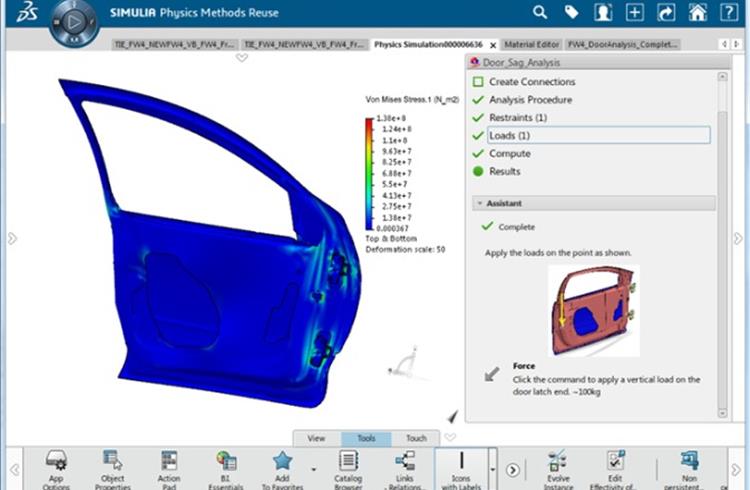
Task: Click tab scroll right arrow
Action: coord(736,44)
